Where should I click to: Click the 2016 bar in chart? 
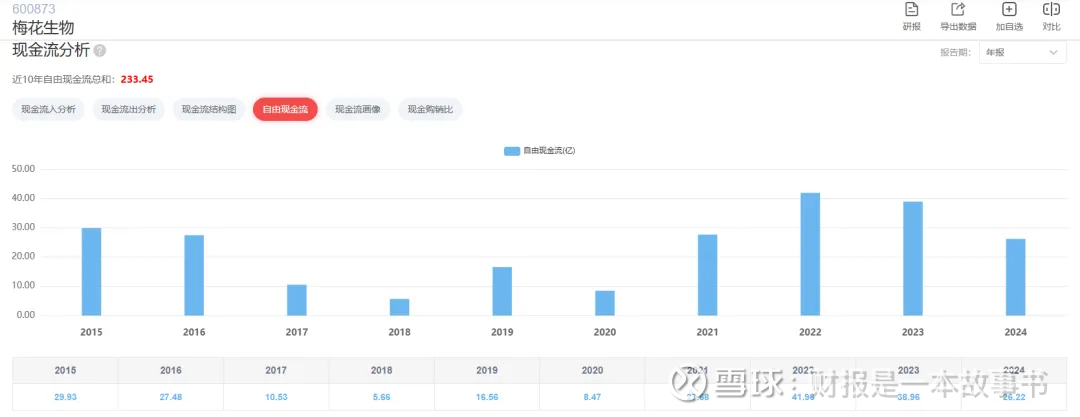(x=194, y=275)
